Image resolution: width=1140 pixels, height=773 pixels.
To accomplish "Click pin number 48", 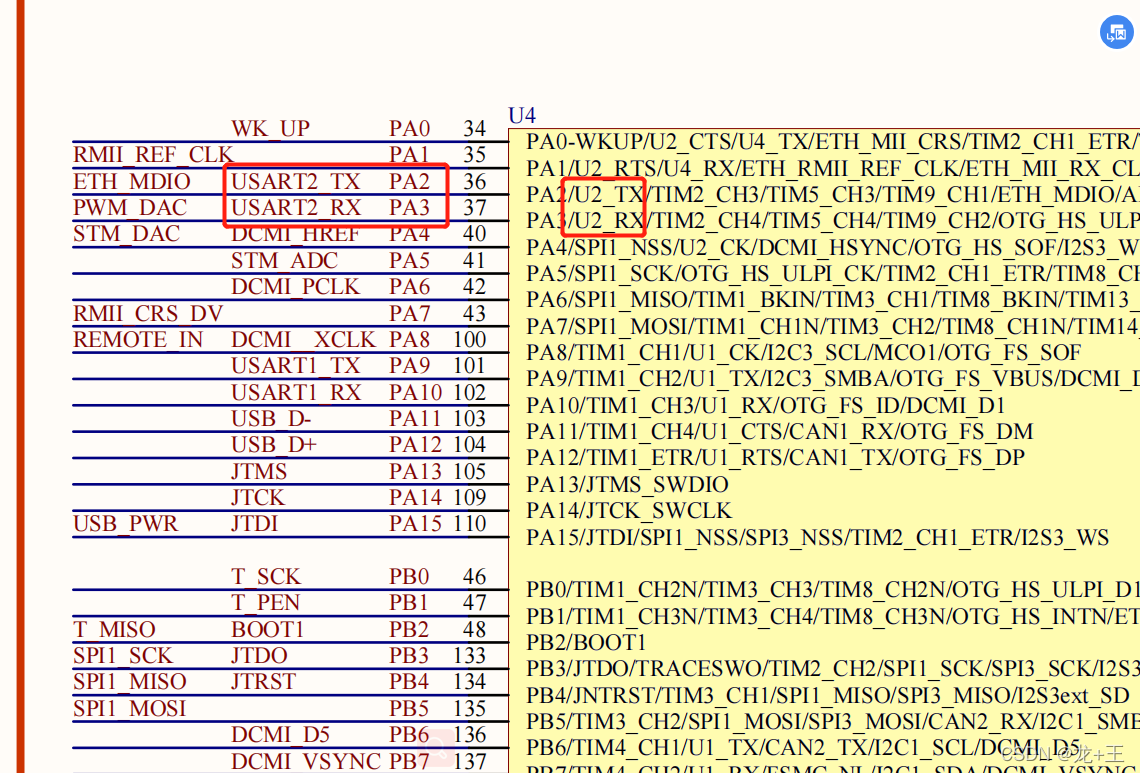I will tap(474, 629).
